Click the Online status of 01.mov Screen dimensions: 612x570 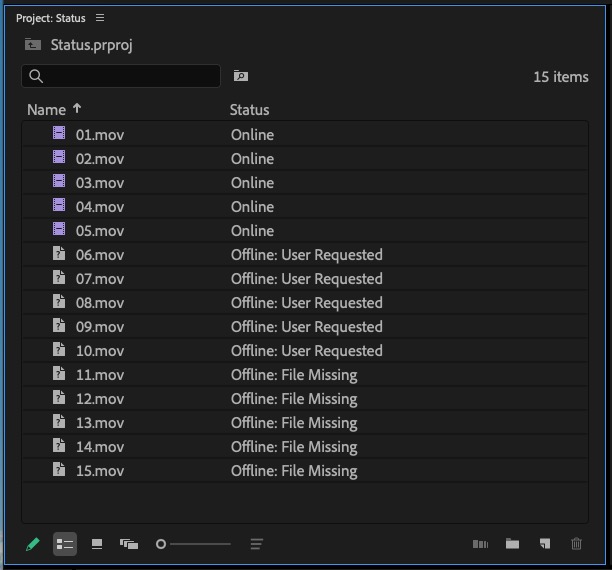tap(252, 135)
